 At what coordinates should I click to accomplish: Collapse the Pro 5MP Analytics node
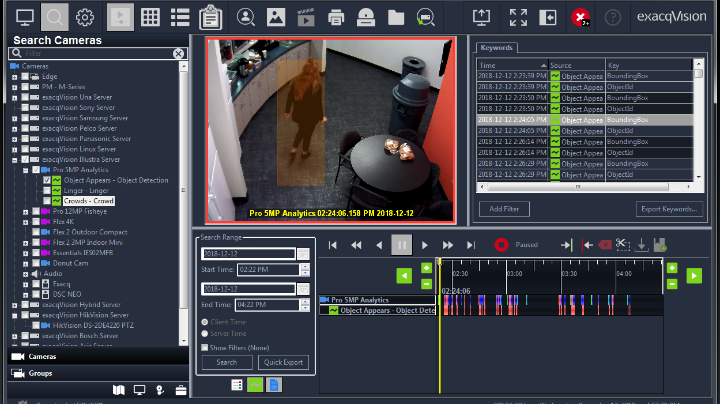click(26, 170)
